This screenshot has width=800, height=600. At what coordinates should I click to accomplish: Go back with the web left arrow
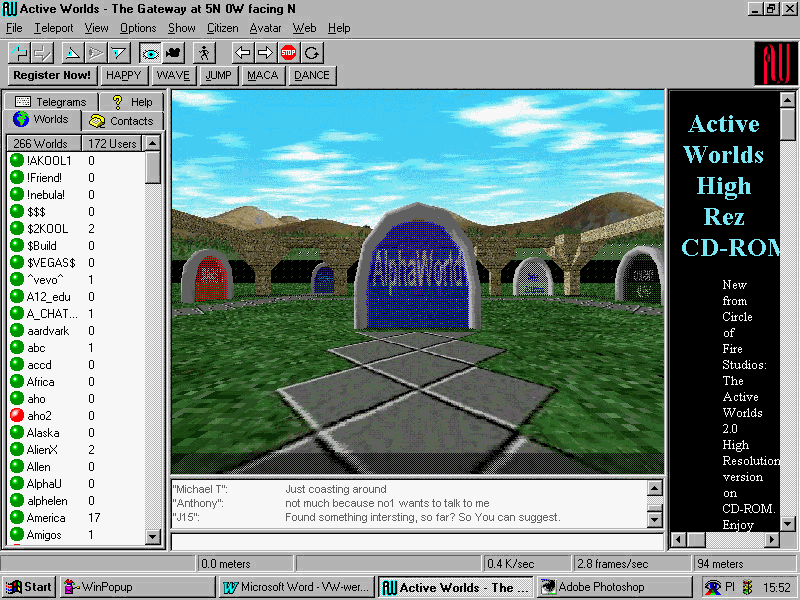click(x=242, y=53)
